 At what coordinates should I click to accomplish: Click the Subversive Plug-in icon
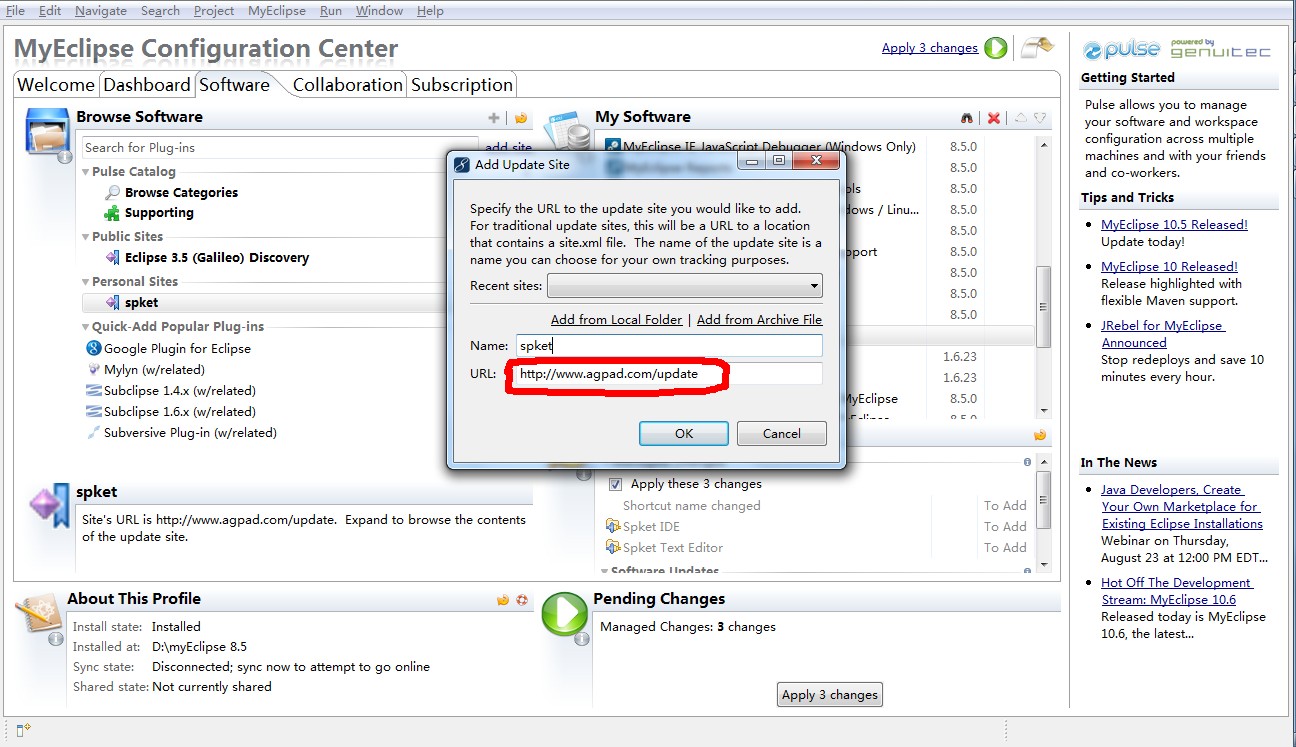click(x=94, y=432)
